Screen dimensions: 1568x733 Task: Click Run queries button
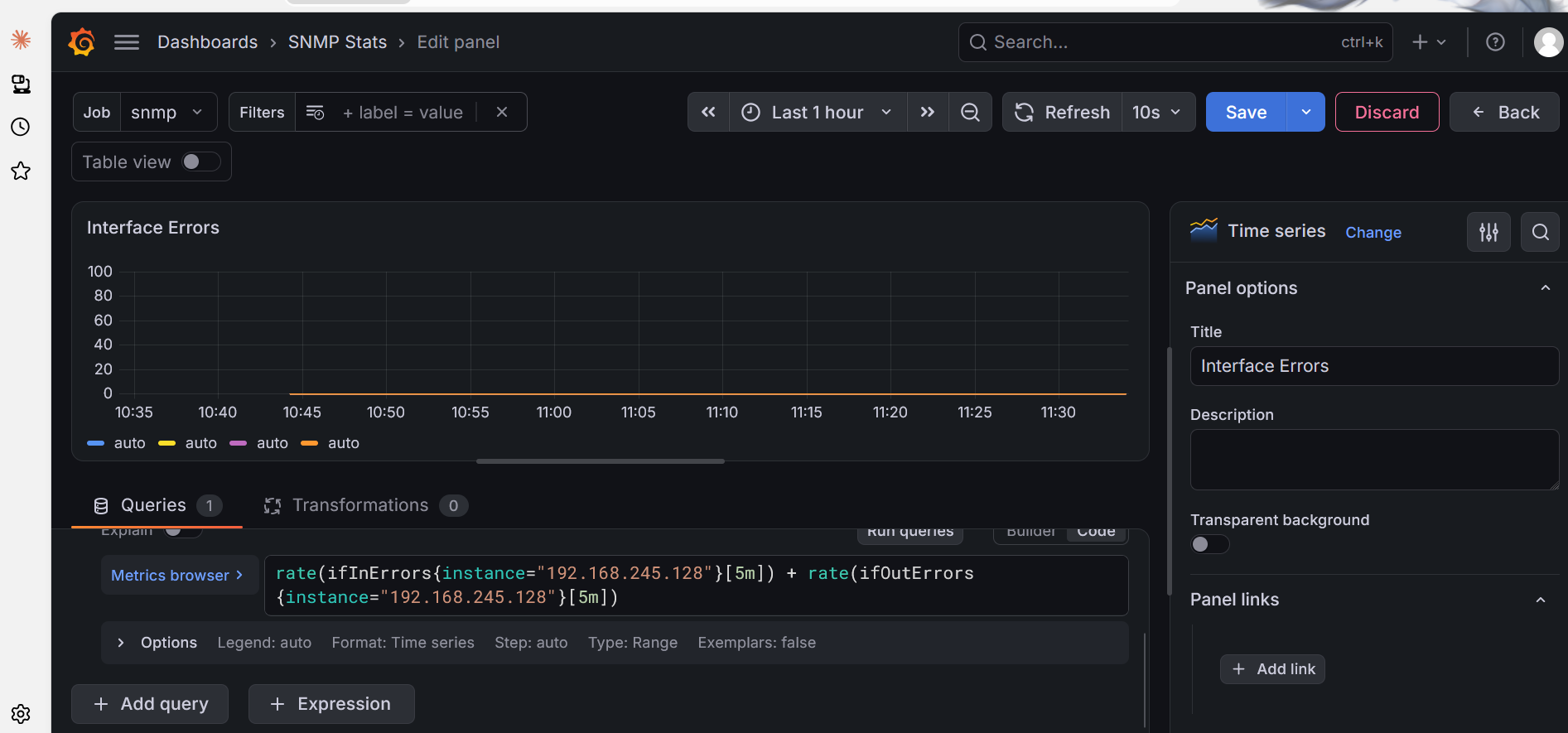(910, 533)
